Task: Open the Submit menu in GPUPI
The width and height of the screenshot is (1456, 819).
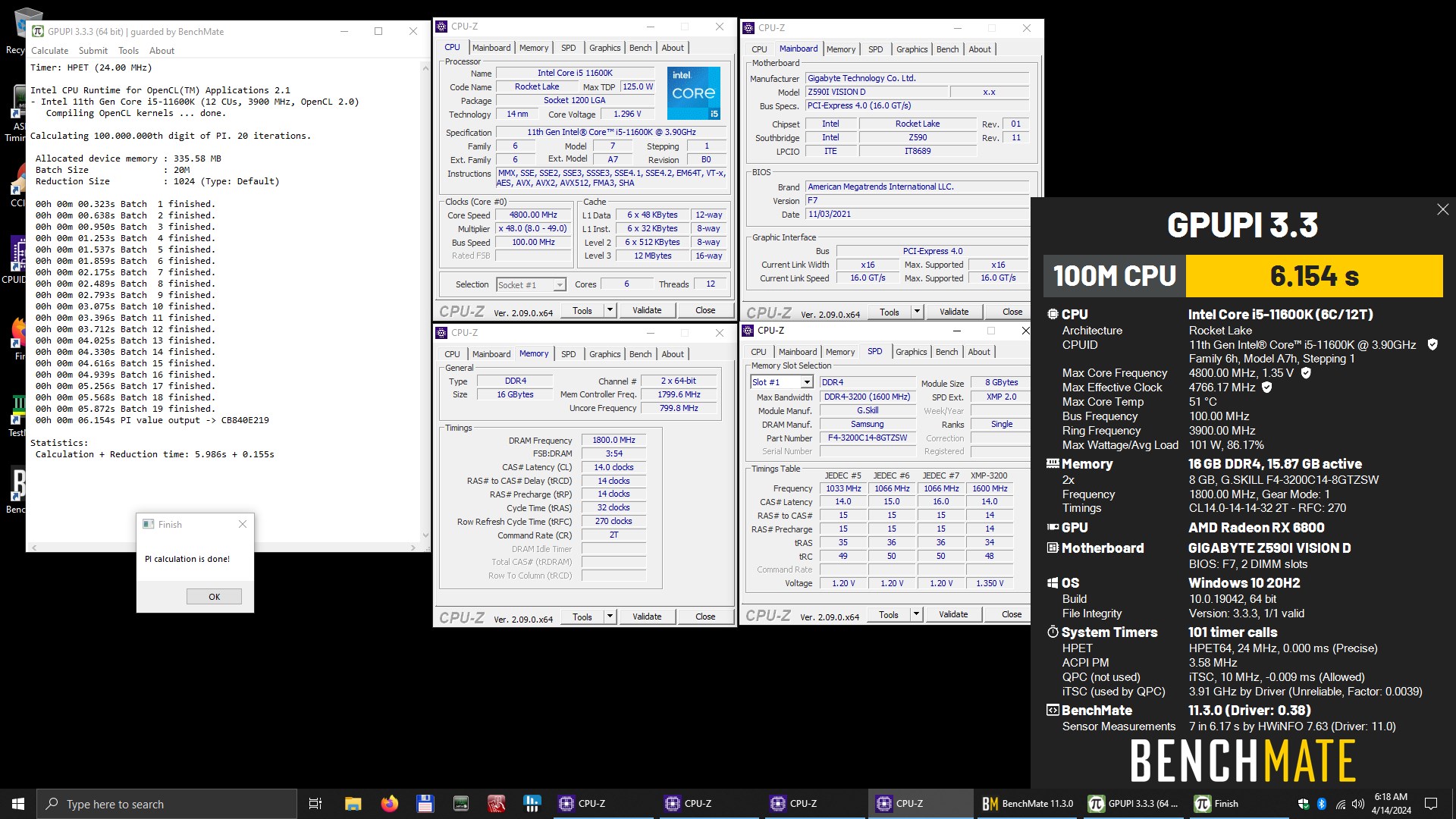Action: tap(93, 51)
